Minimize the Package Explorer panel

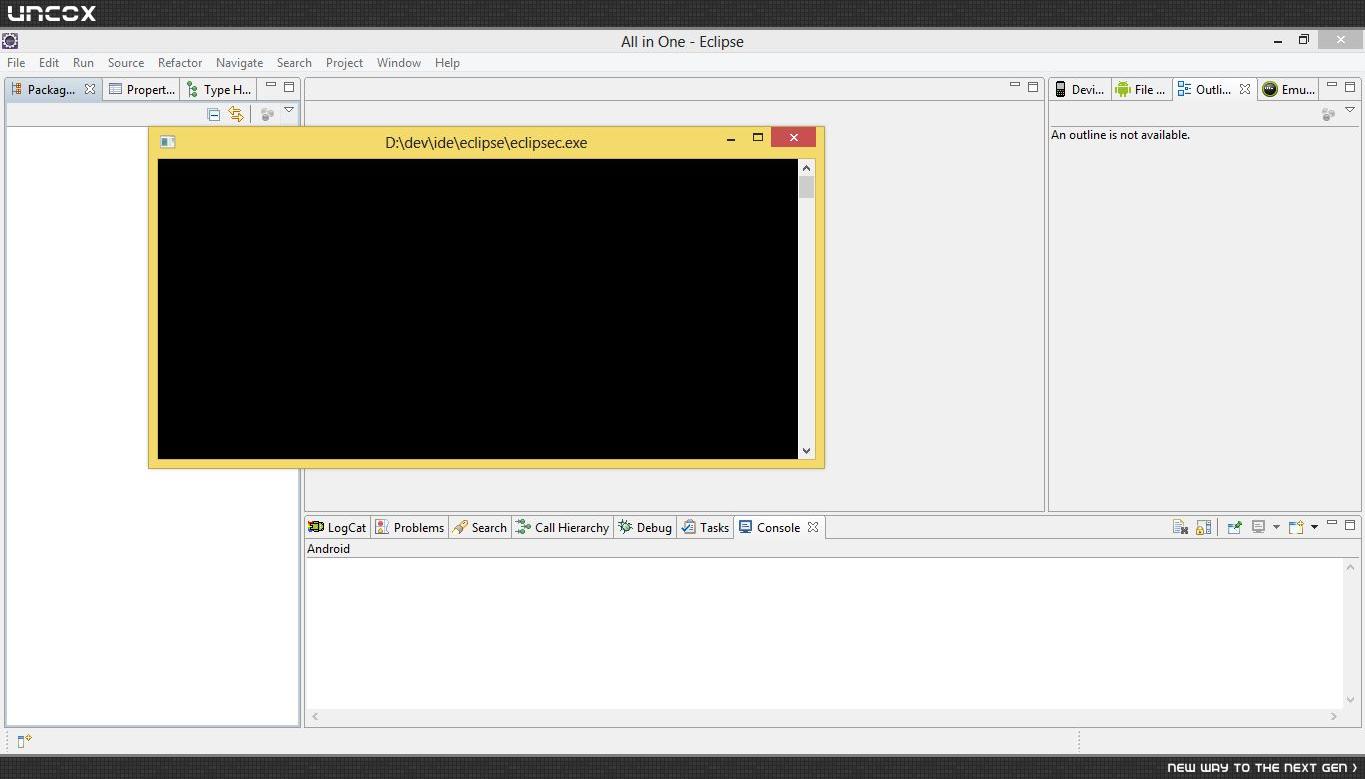click(271, 86)
